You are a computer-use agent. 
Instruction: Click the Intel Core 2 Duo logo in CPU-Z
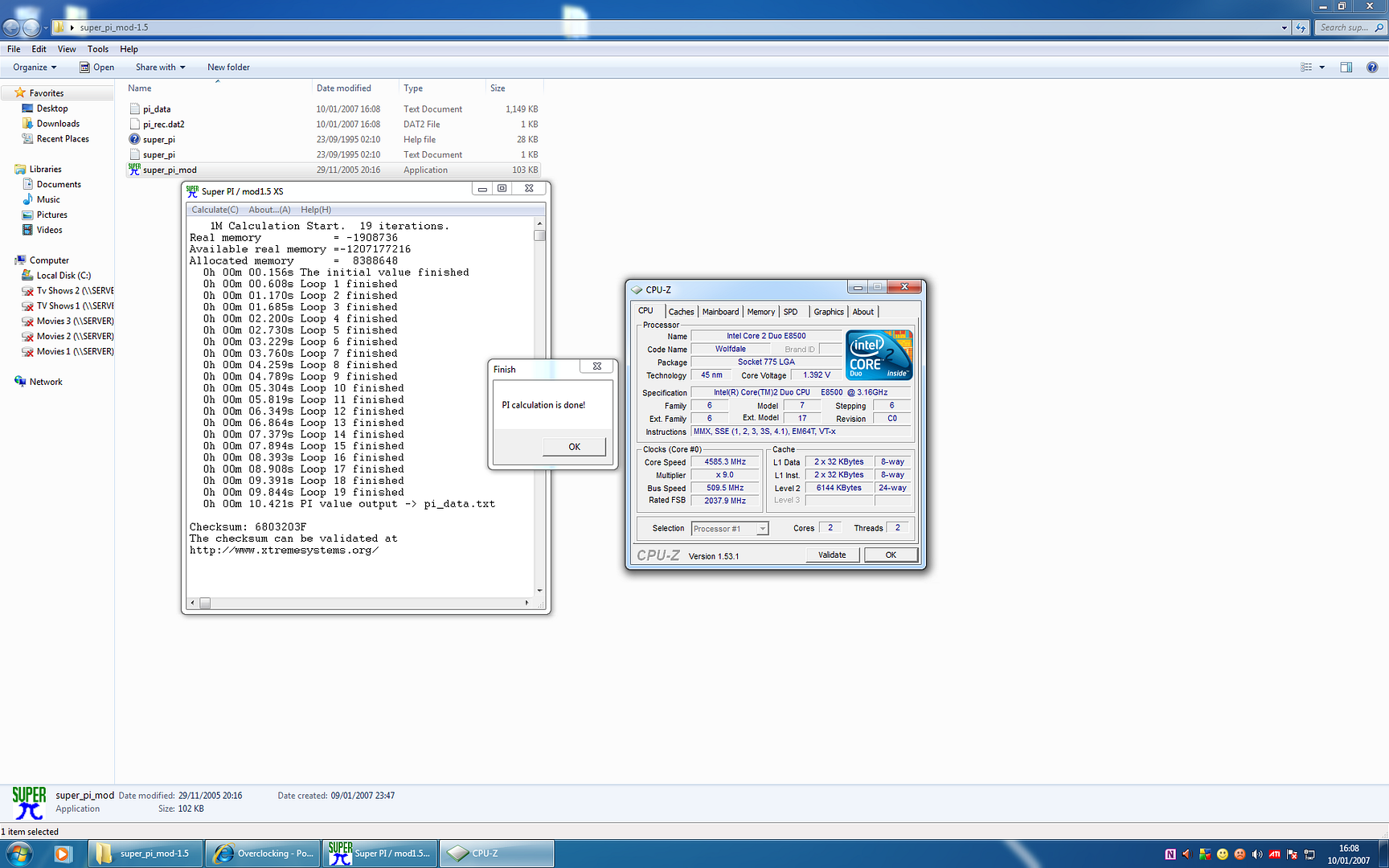point(879,354)
